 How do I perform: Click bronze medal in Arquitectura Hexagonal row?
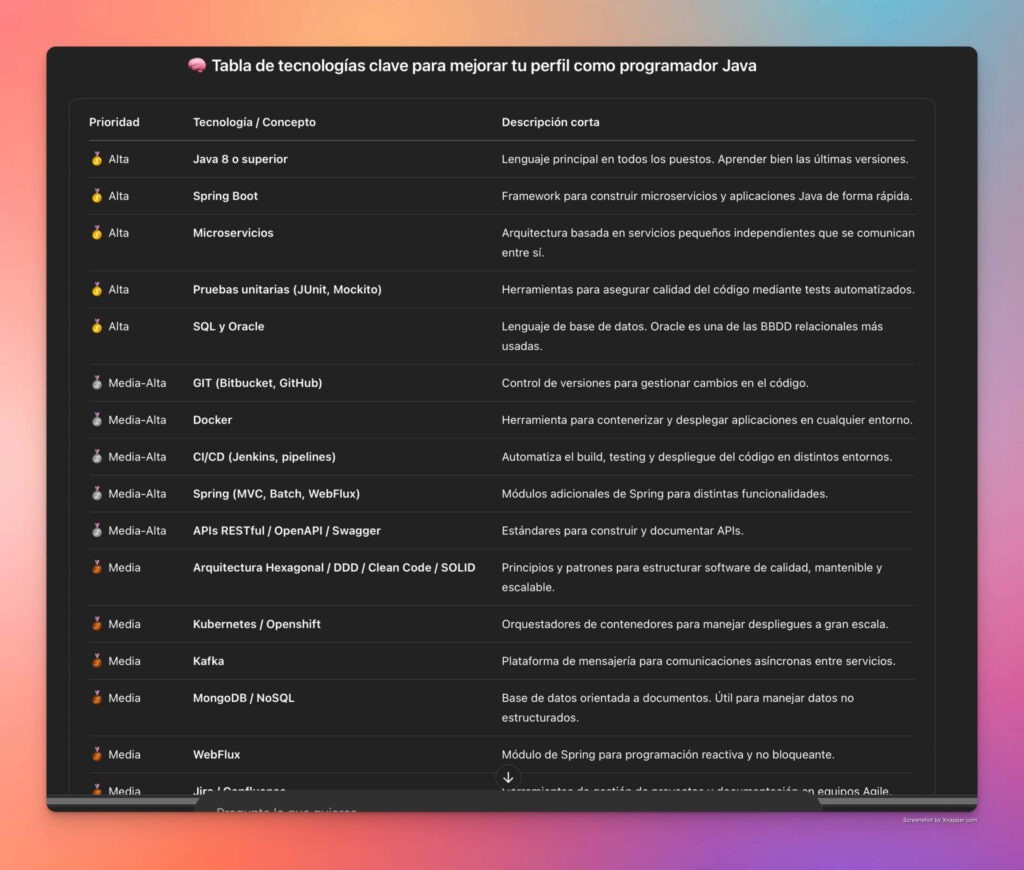[x=97, y=567]
